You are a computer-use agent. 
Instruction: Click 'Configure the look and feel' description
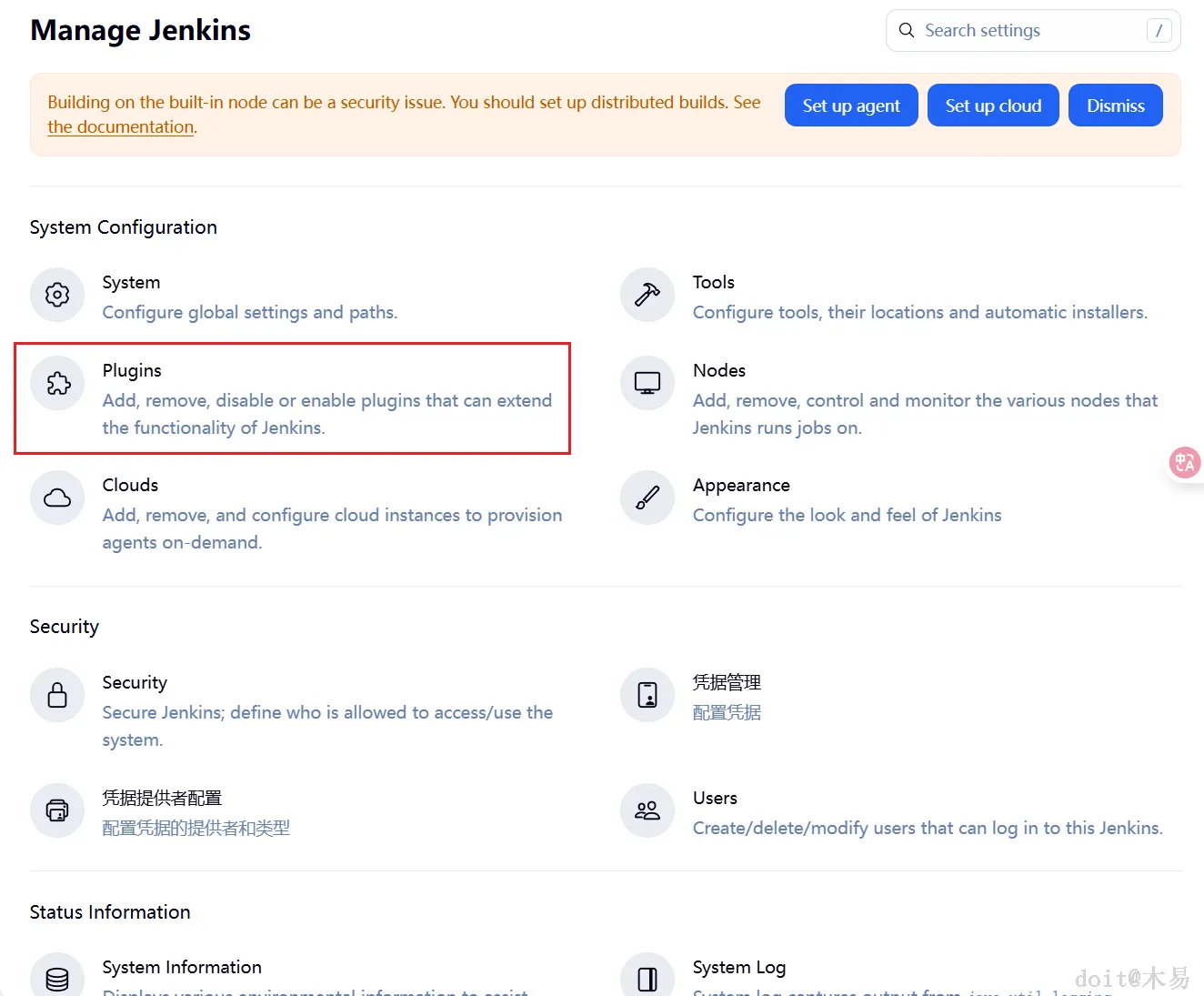click(847, 515)
